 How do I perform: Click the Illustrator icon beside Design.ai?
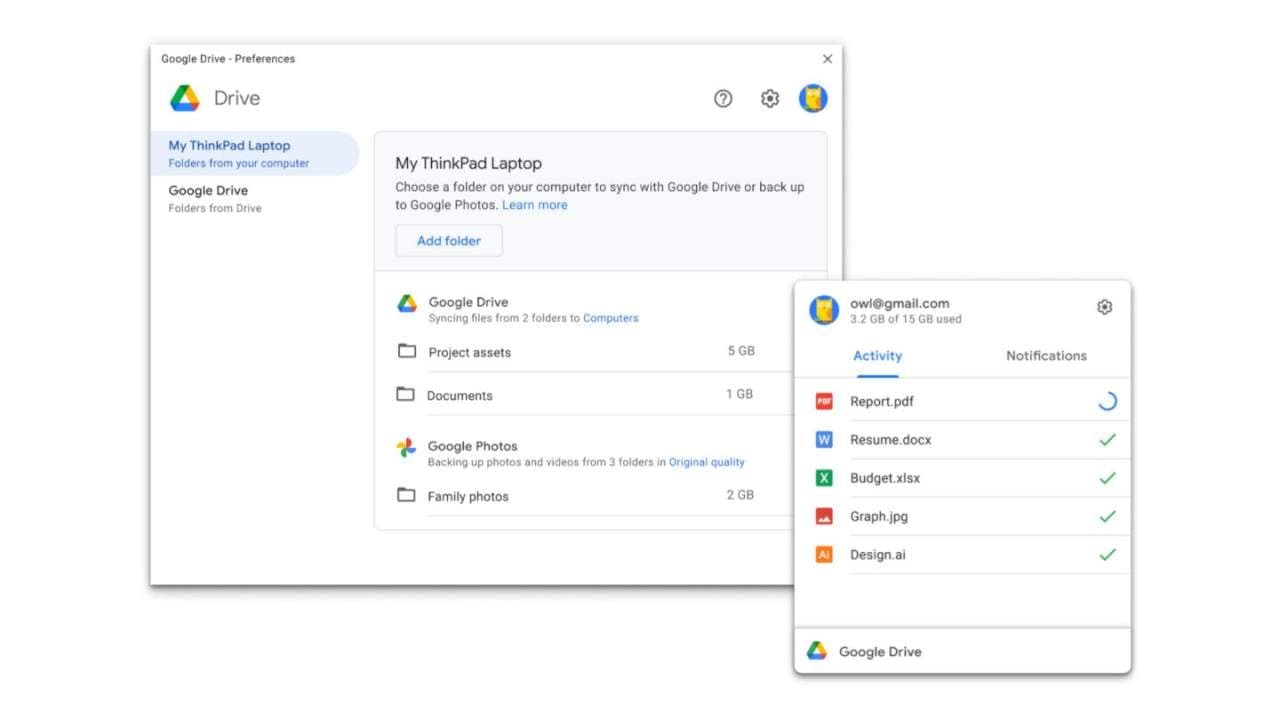point(823,554)
